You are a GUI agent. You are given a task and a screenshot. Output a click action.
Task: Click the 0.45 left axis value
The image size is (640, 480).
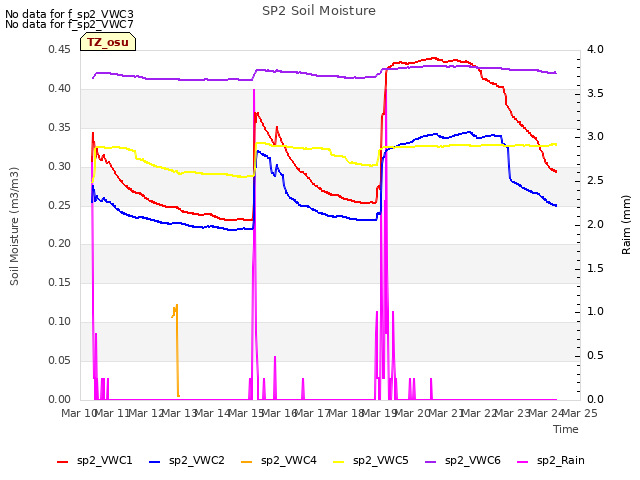coord(60,50)
